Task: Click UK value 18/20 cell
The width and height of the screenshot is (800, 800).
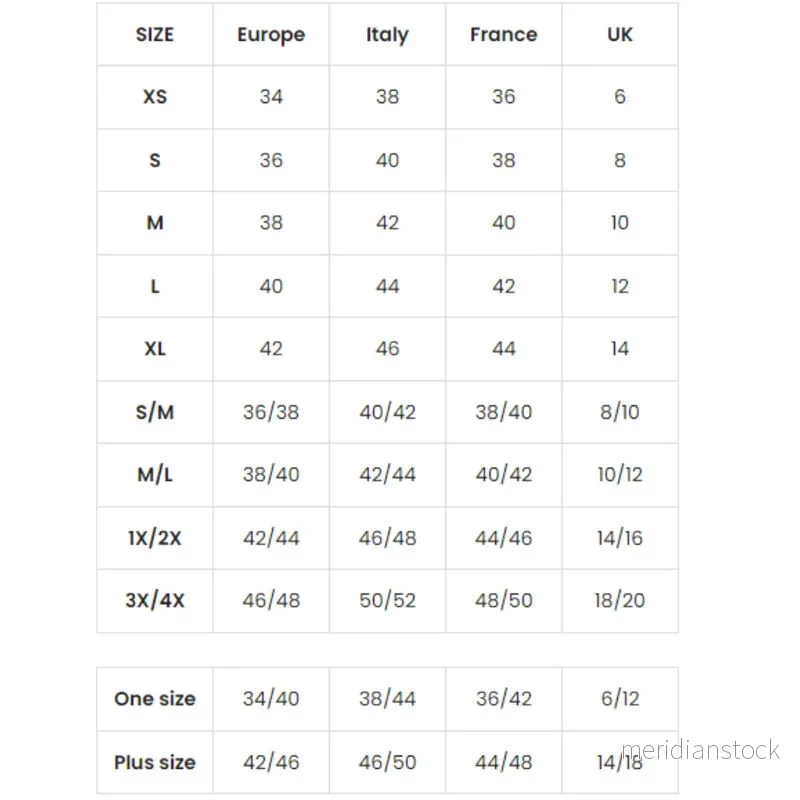Action: [x=620, y=601]
